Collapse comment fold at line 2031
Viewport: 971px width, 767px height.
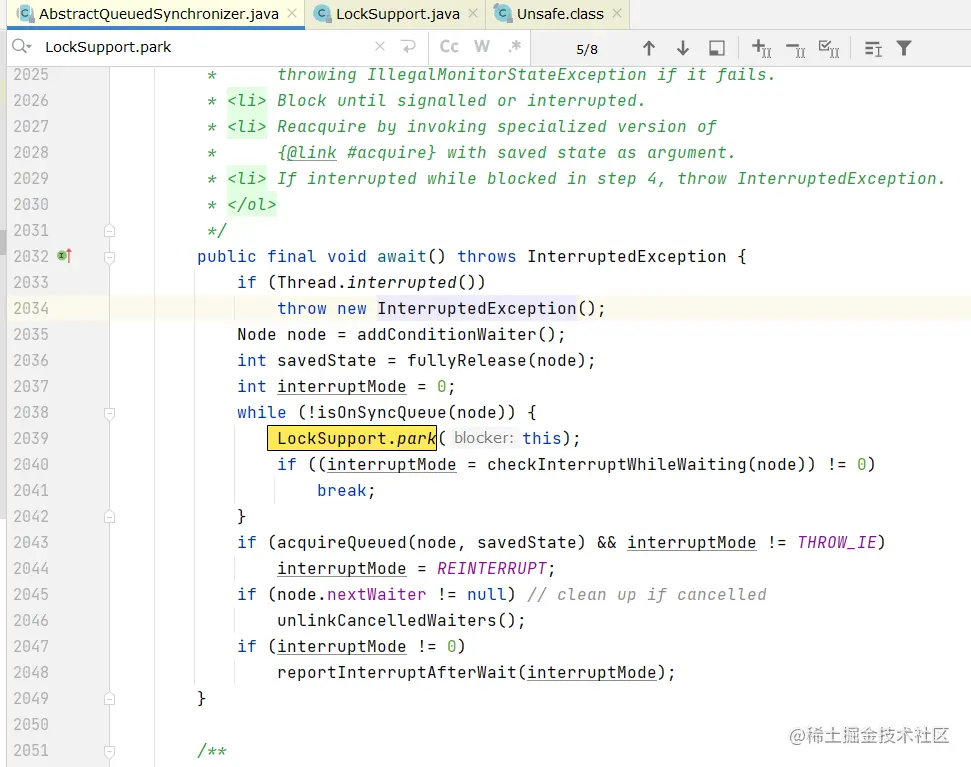point(109,231)
